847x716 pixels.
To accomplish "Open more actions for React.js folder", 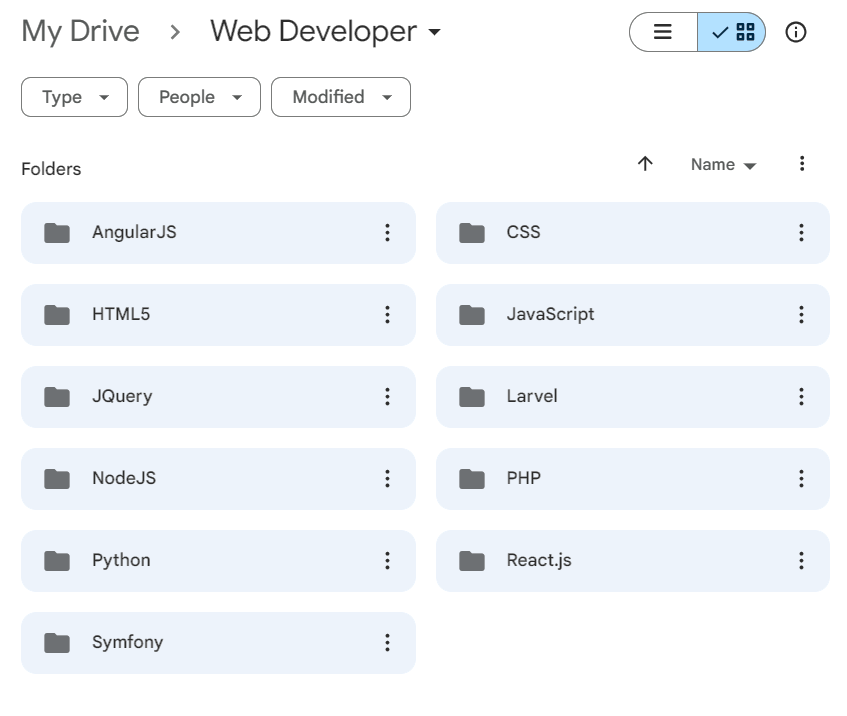I will click(x=802, y=560).
